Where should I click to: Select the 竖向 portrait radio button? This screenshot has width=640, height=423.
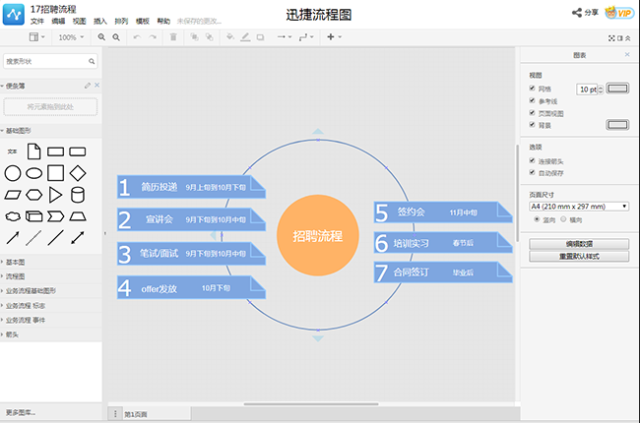537,220
